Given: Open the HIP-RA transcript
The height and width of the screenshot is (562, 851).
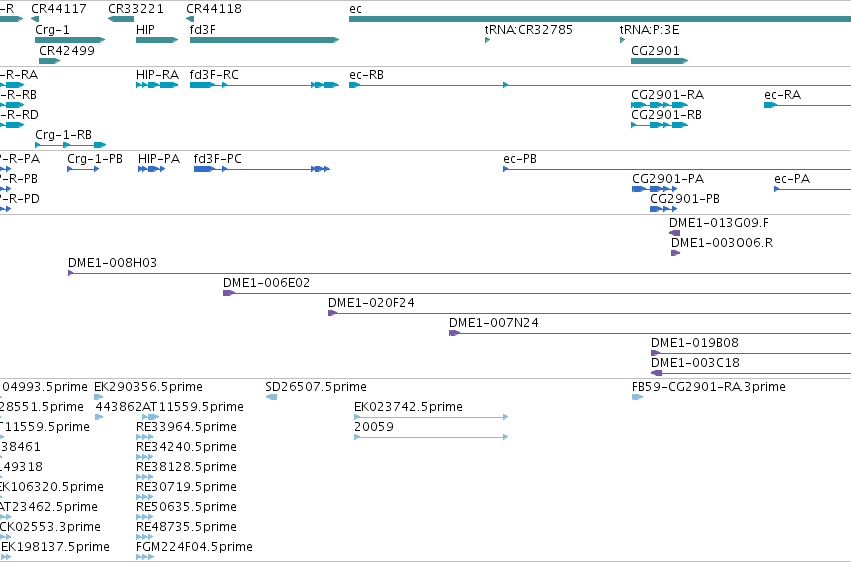Looking at the screenshot, I should click(157, 85).
